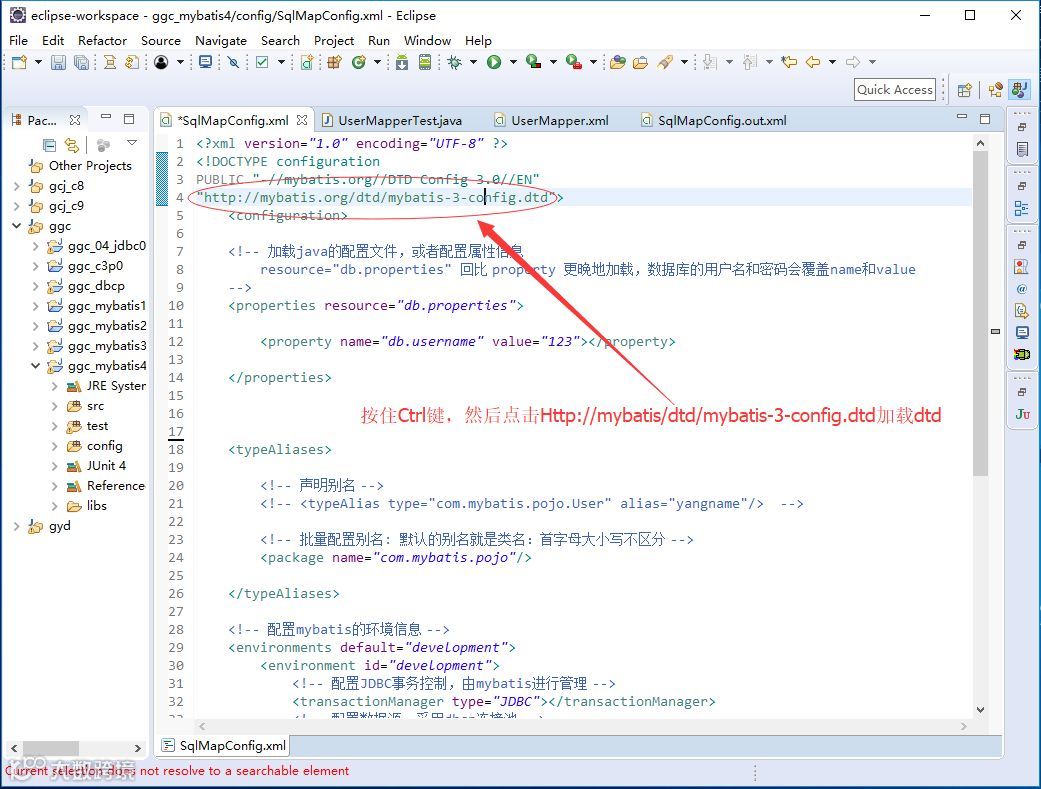Click the Last Edit Location icon
This screenshot has height=789, width=1041.
[x=789, y=62]
